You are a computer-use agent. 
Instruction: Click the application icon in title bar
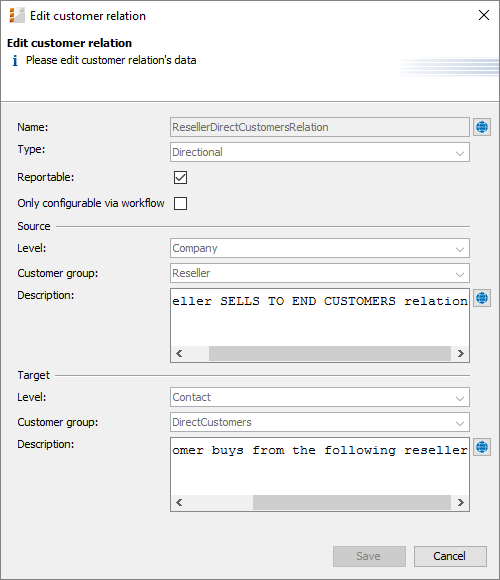17,16
